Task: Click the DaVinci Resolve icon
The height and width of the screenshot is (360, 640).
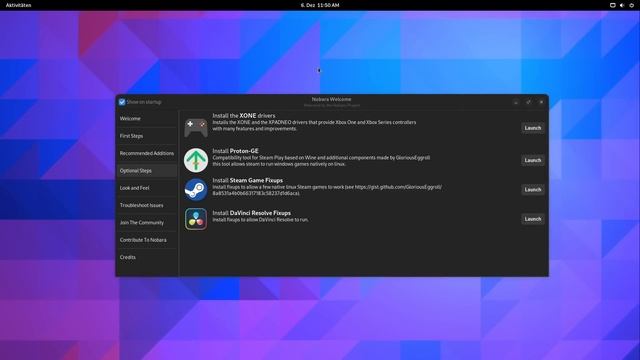Action: 196,219
